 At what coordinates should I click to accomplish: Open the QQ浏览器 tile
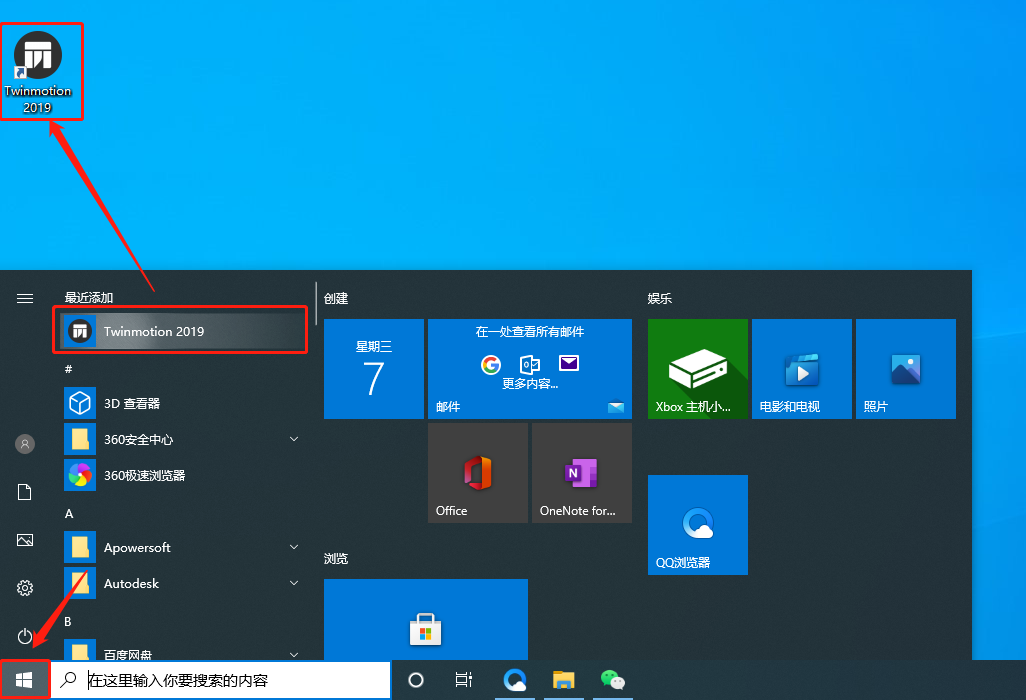coord(698,525)
